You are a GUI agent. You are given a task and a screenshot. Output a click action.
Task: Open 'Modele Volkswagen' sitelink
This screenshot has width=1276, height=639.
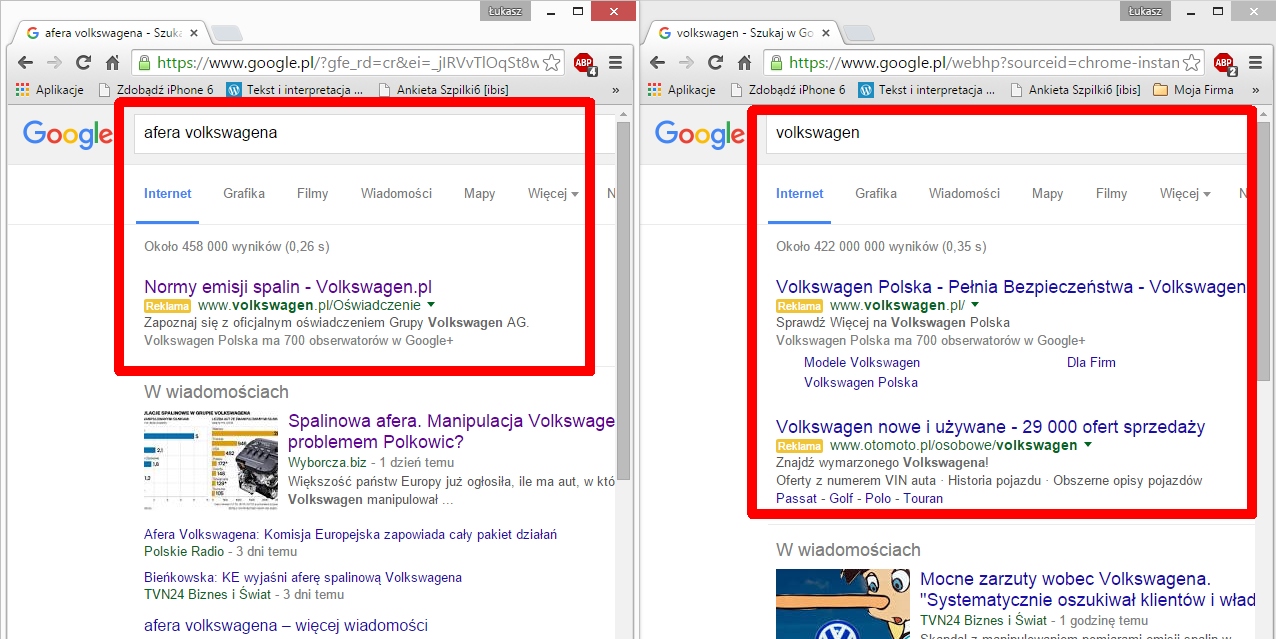coord(862,362)
